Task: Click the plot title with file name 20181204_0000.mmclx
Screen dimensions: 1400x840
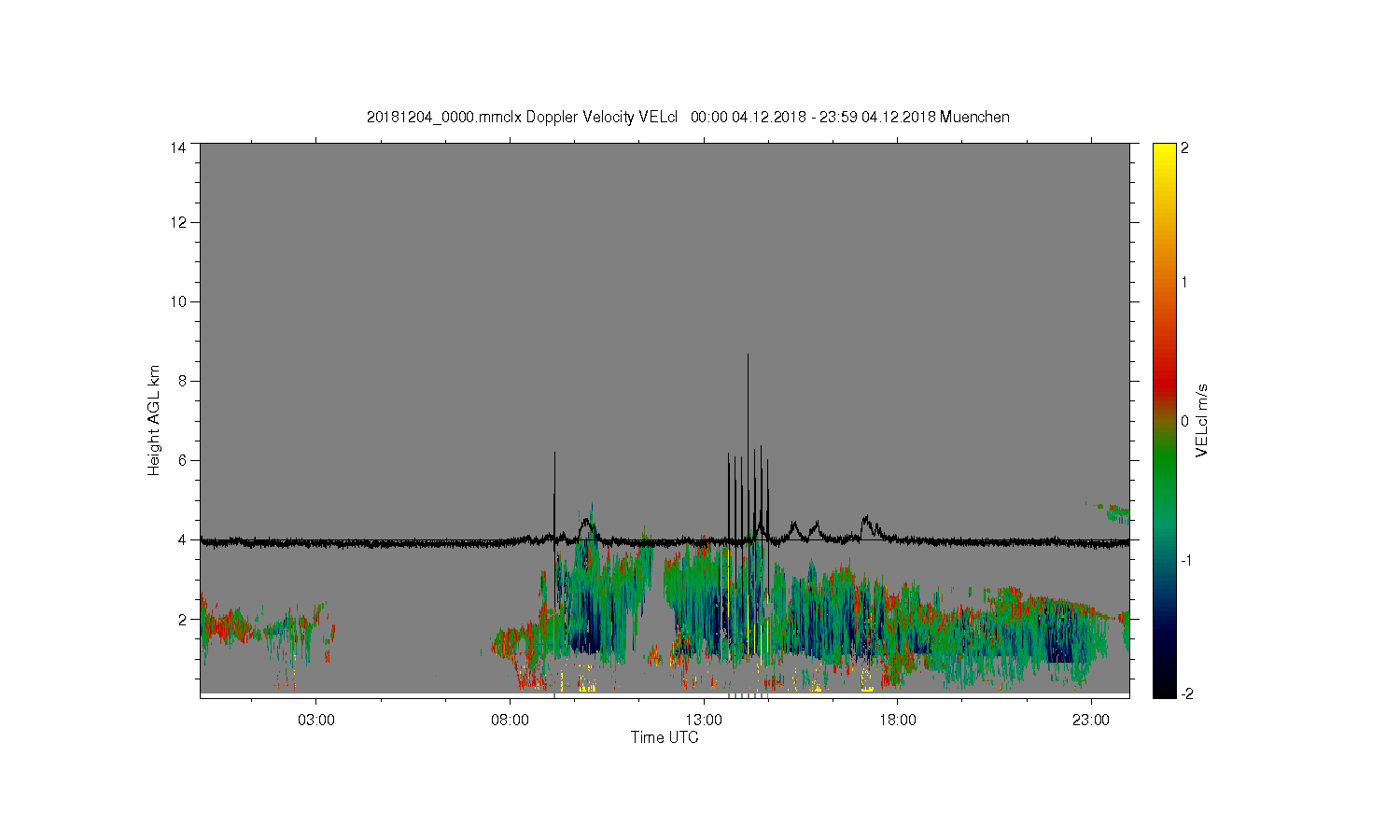Action: tap(688, 118)
